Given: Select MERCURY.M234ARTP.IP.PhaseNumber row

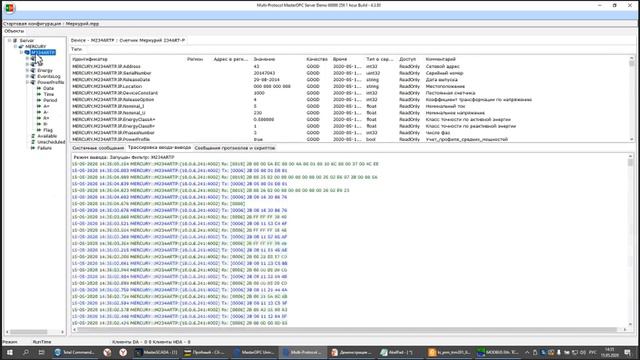Looking at the screenshot, I should coord(350,133).
